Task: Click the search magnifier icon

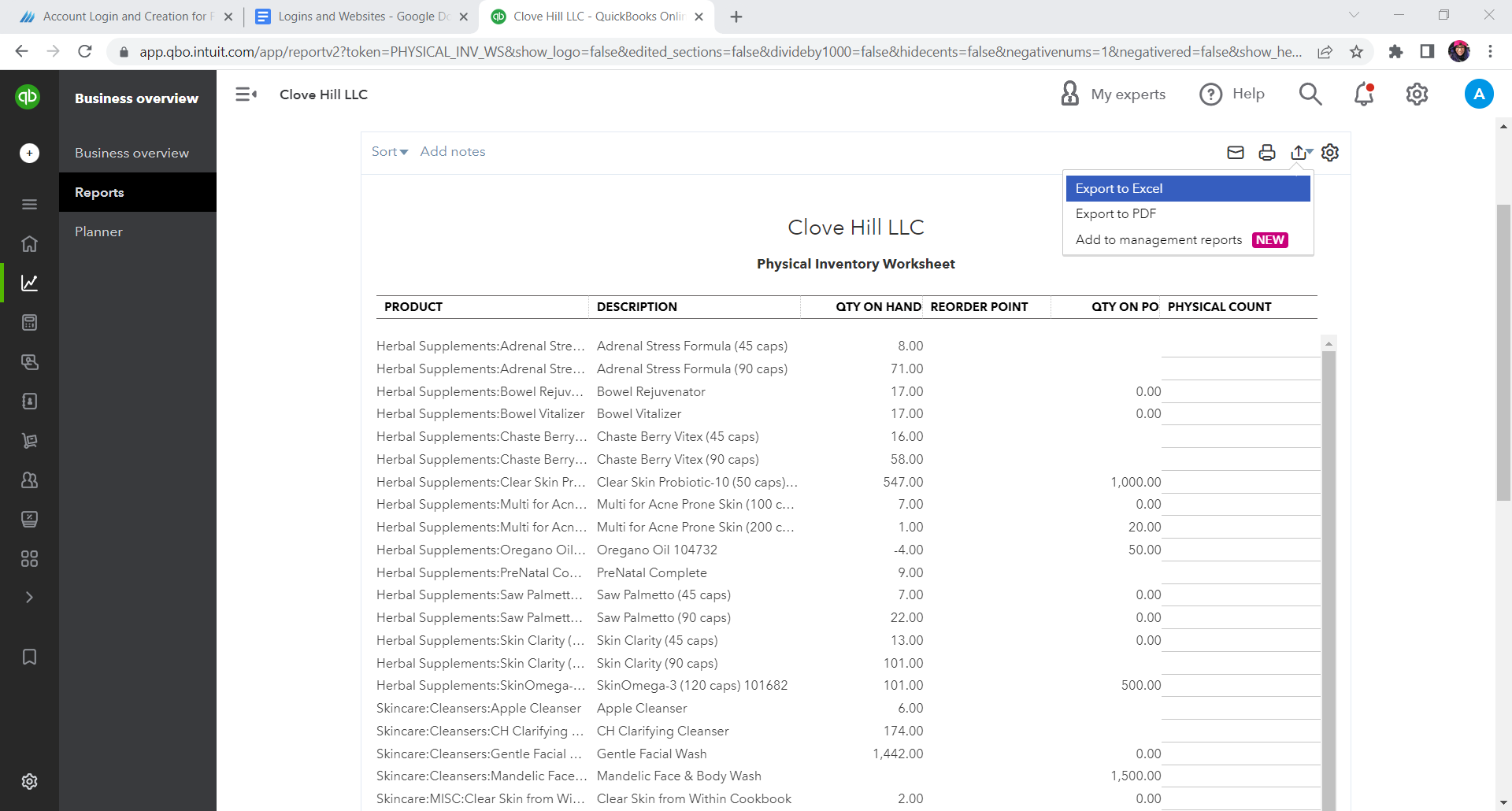Action: click(x=1310, y=94)
